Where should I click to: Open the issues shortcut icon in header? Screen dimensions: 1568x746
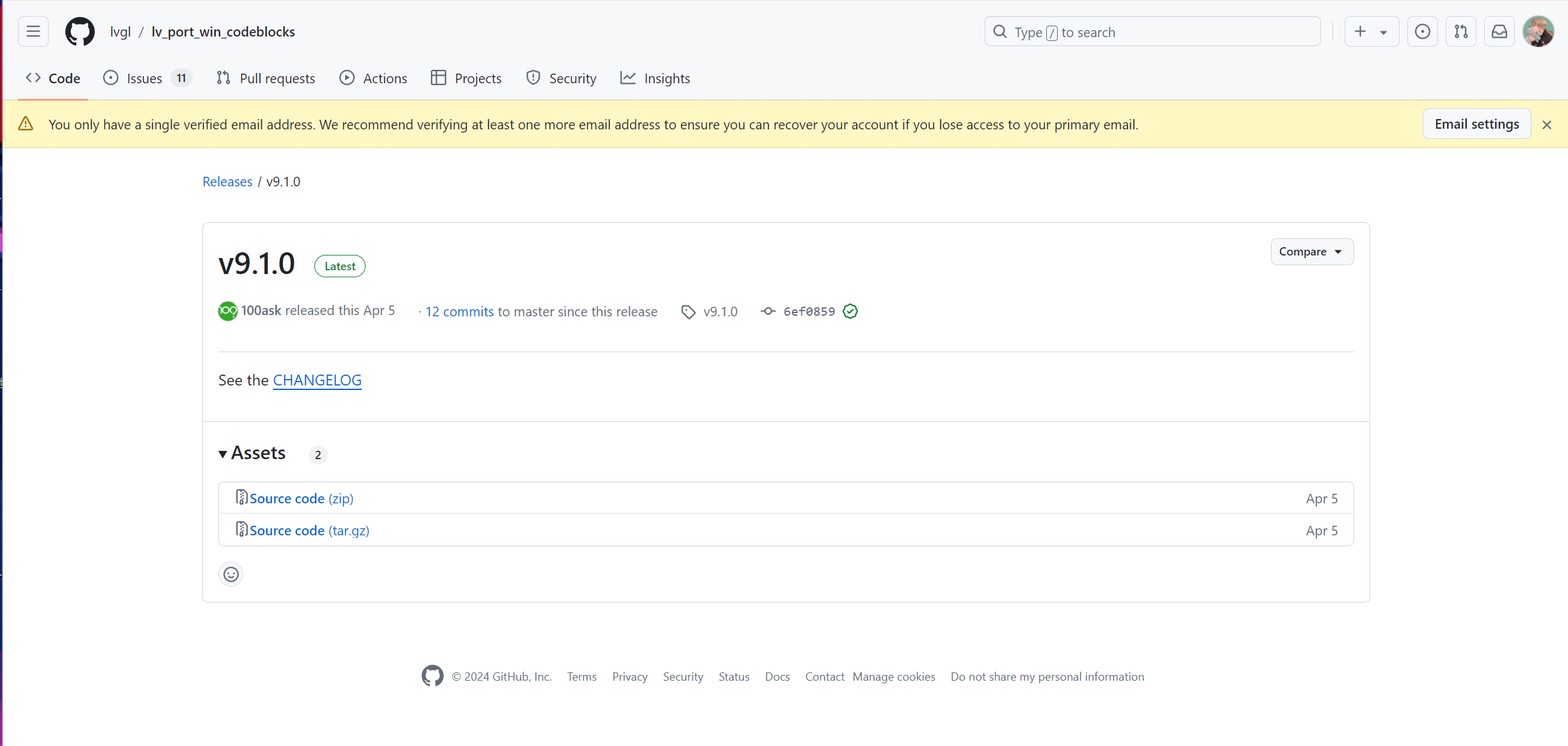coord(1422,31)
